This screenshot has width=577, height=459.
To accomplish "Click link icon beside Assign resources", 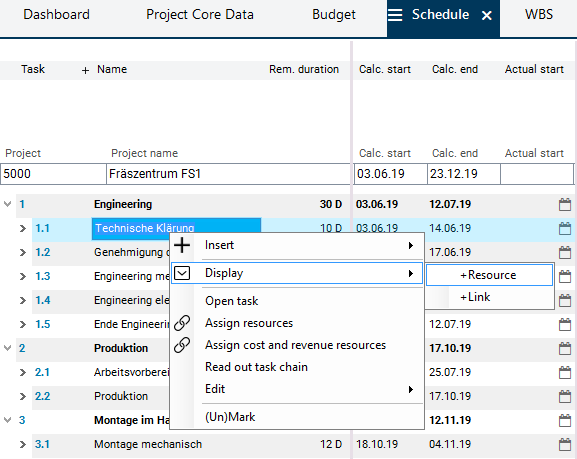I will (182, 323).
